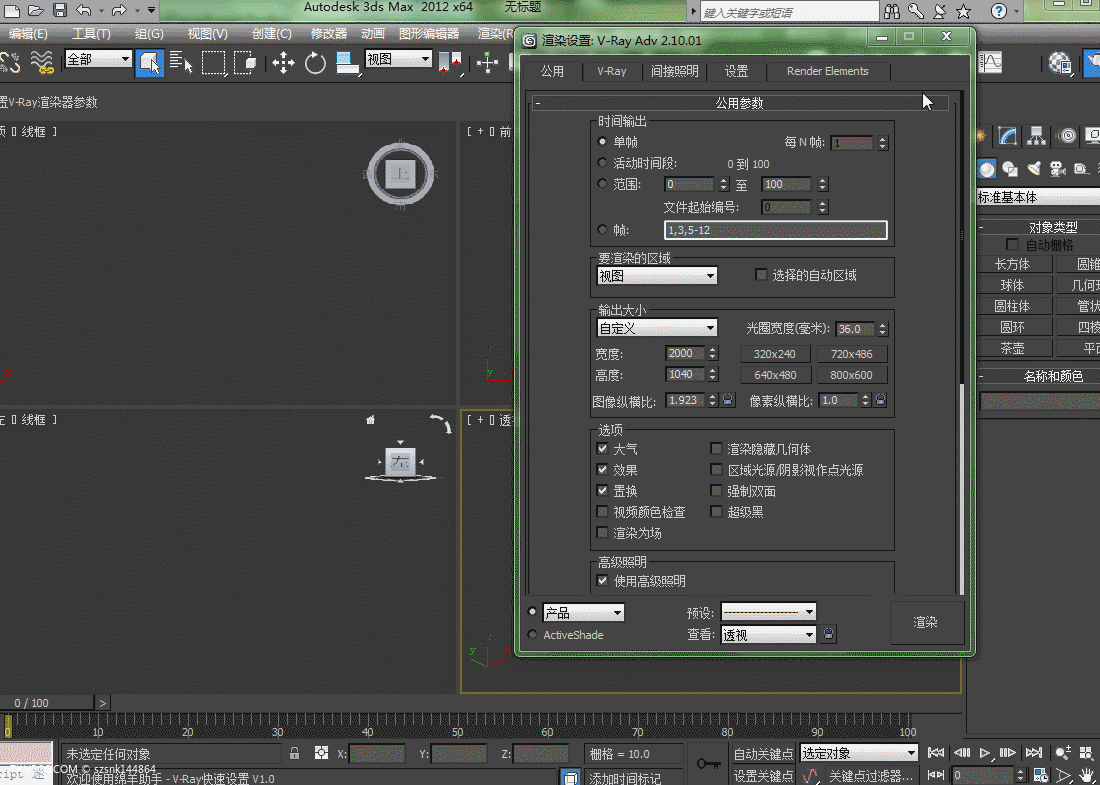
Task: Save file from quick access toolbar
Action: 60,10
